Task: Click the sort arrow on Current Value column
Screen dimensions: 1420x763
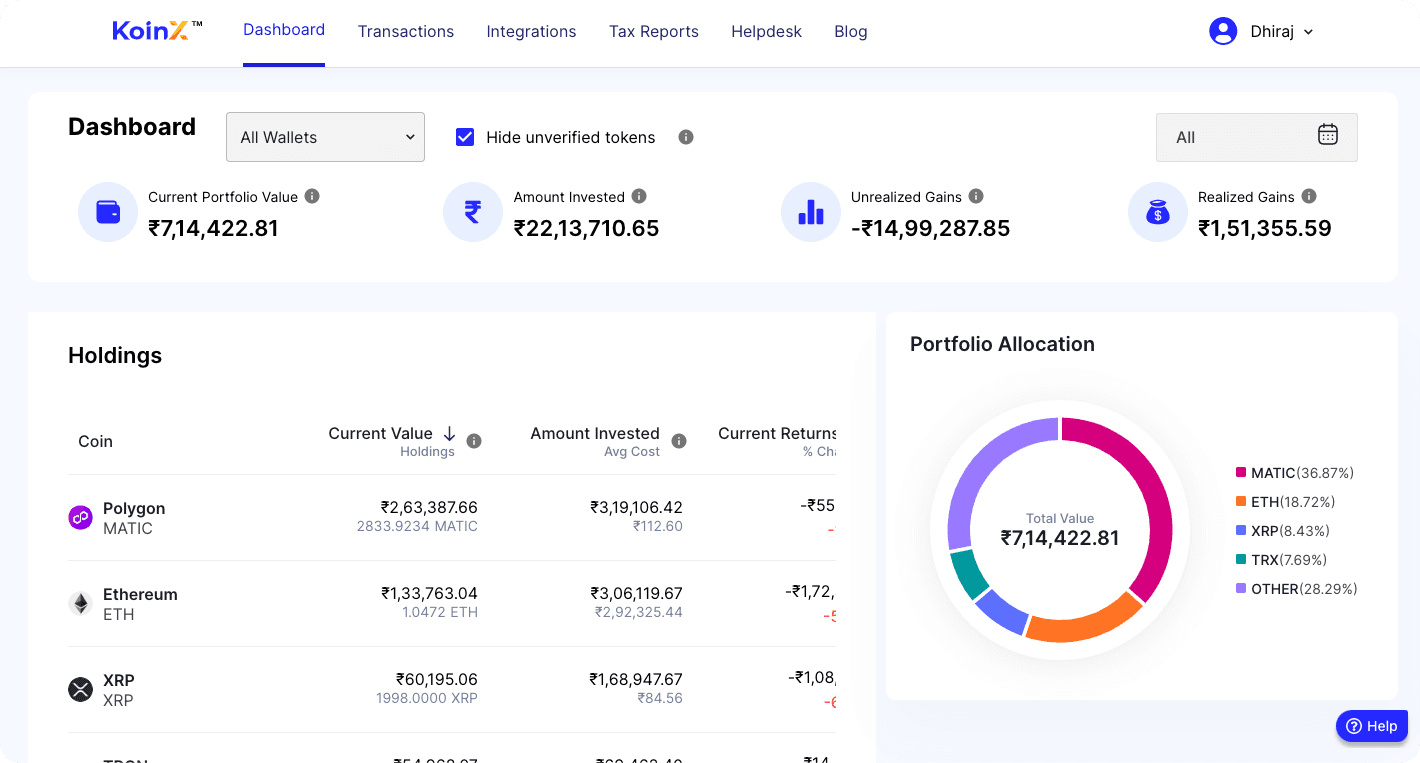Action: click(x=449, y=433)
